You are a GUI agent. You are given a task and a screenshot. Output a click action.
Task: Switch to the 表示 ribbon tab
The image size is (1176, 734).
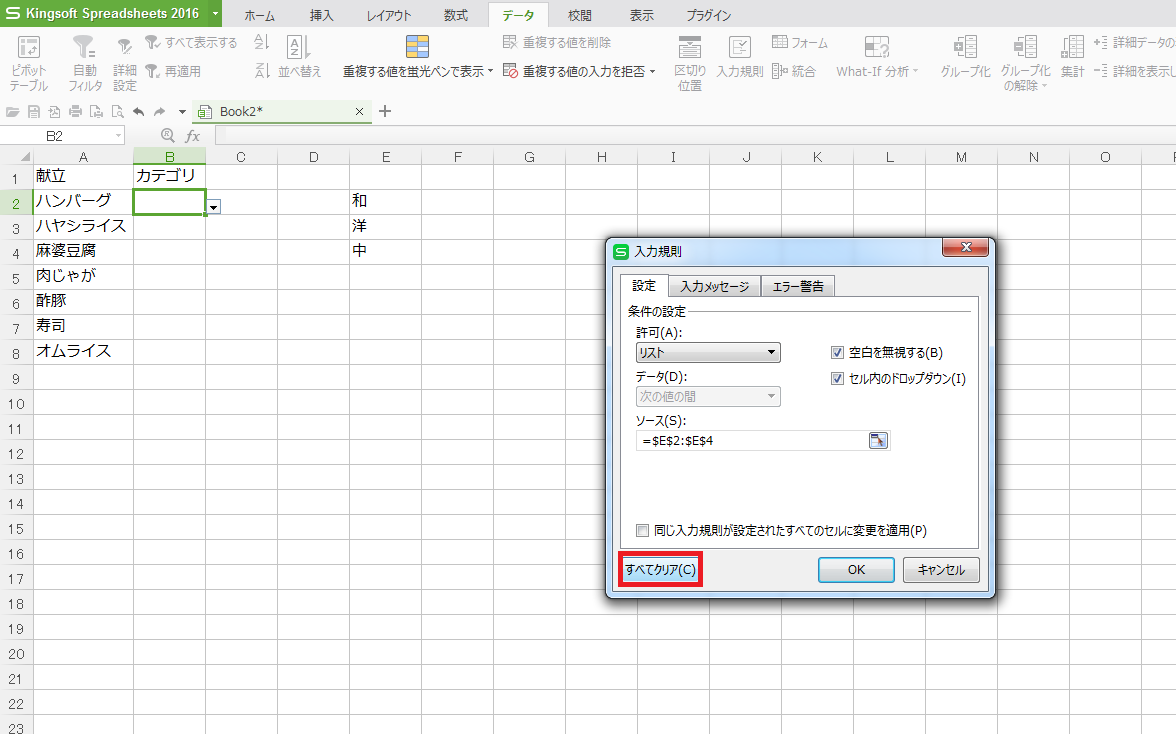point(641,15)
